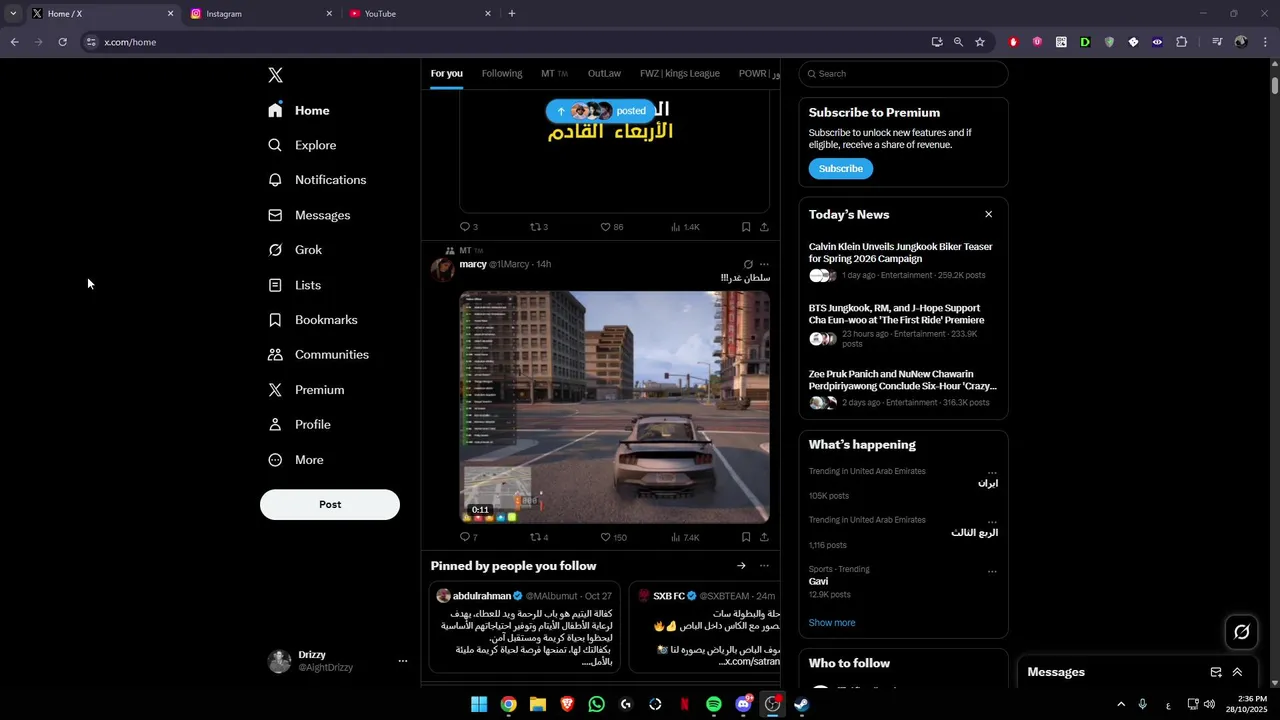Switch to the YouTube browser tab
Viewport: 1280px width, 720px height.
[420, 14]
